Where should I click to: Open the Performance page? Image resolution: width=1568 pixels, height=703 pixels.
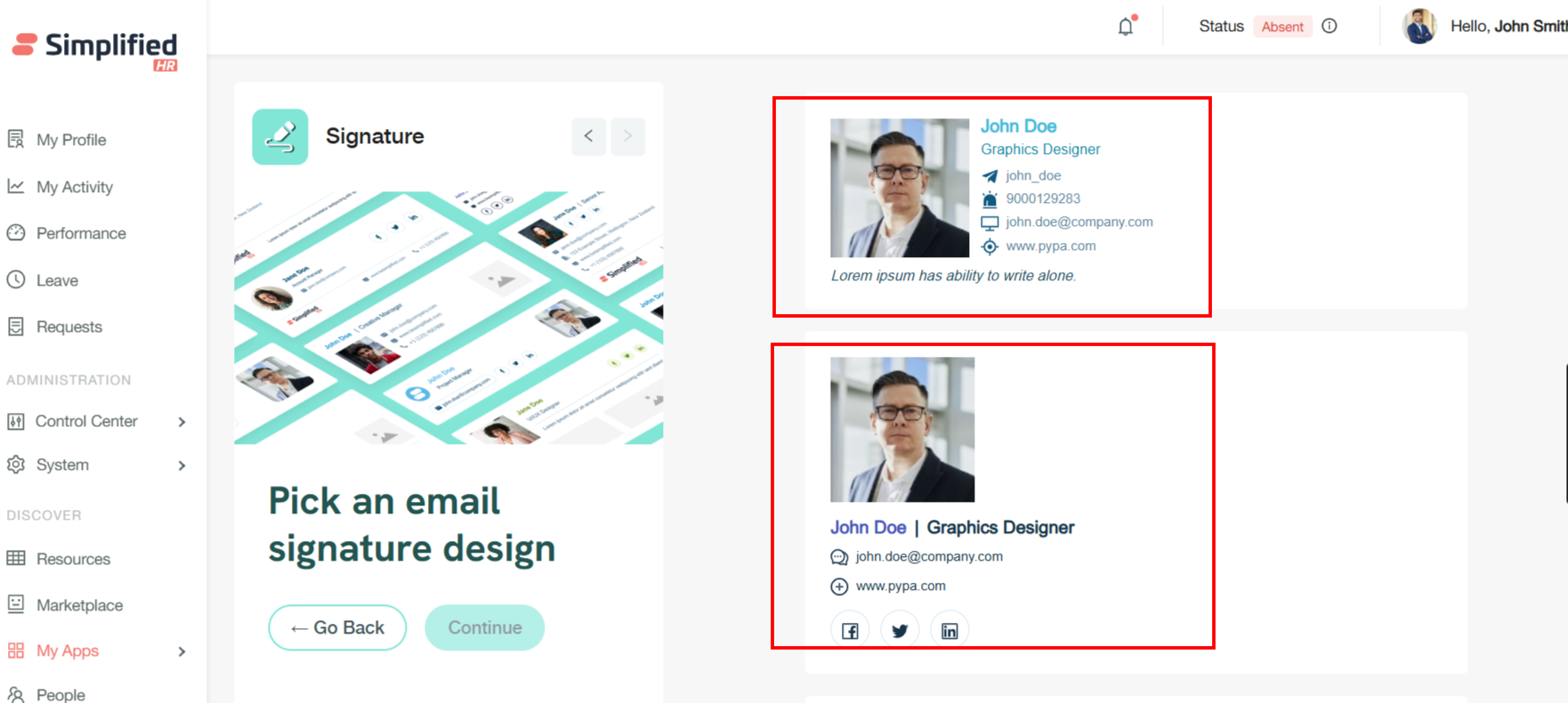coord(81,233)
